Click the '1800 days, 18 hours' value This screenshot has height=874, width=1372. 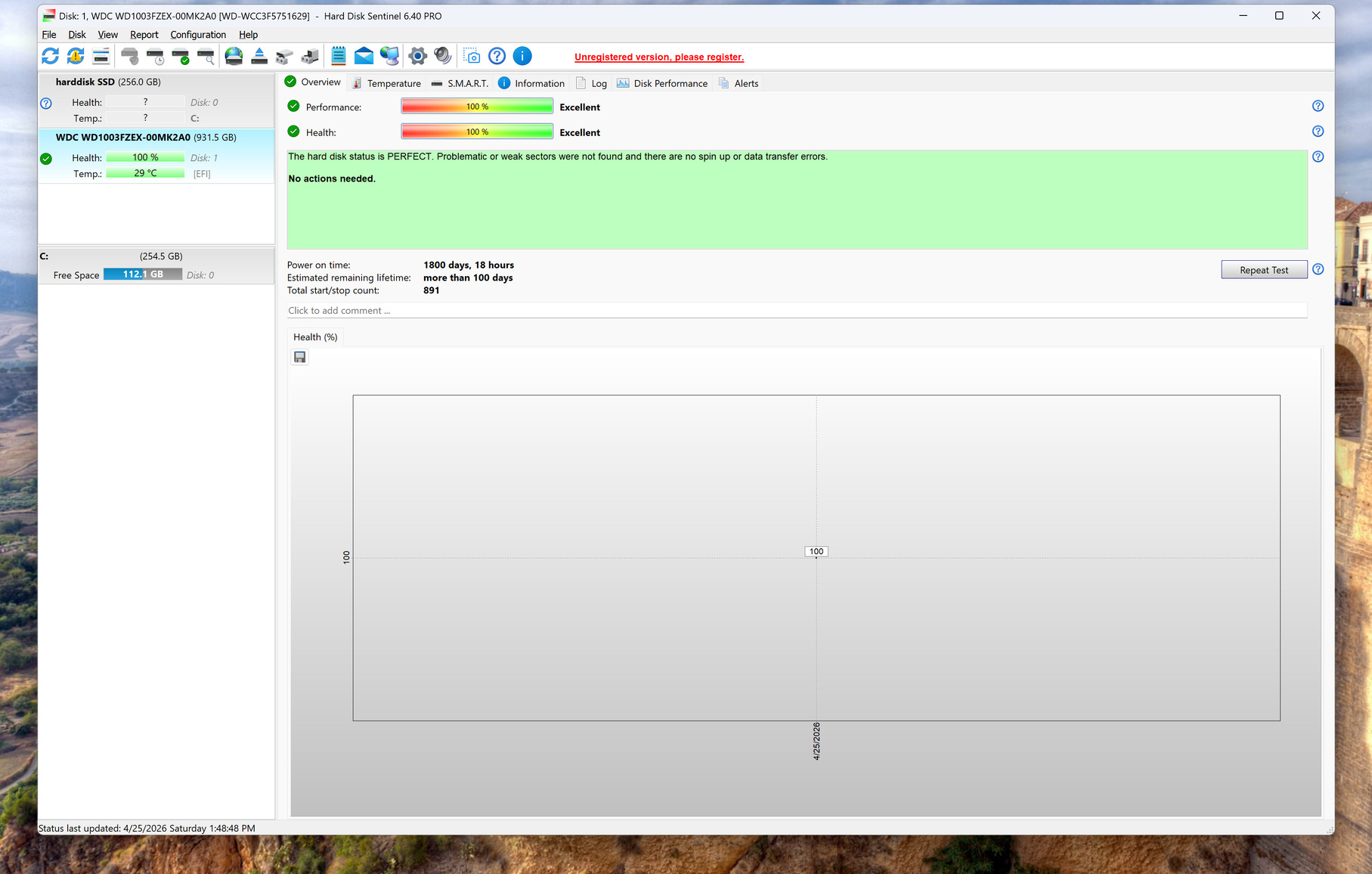[469, 265]
